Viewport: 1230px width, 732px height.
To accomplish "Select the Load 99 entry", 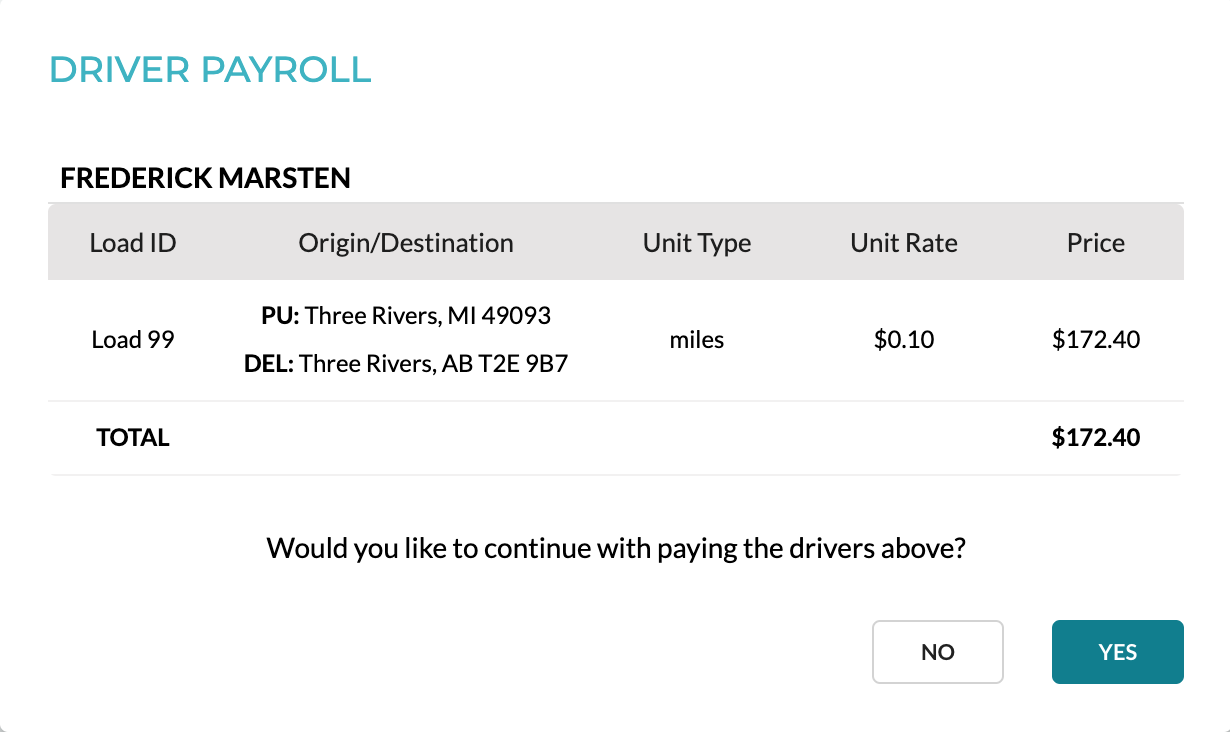I will click(133, 339).
